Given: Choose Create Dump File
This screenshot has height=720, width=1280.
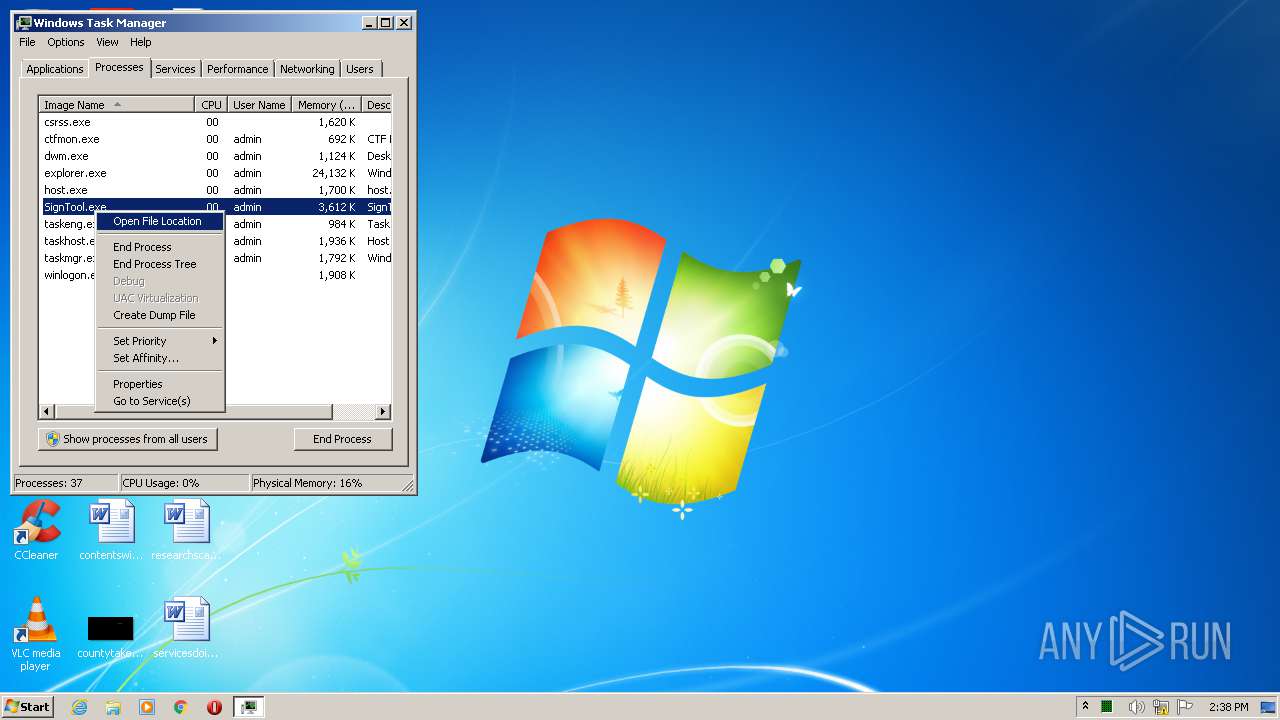Looking at the screenshot, I should tap(159, 315).
